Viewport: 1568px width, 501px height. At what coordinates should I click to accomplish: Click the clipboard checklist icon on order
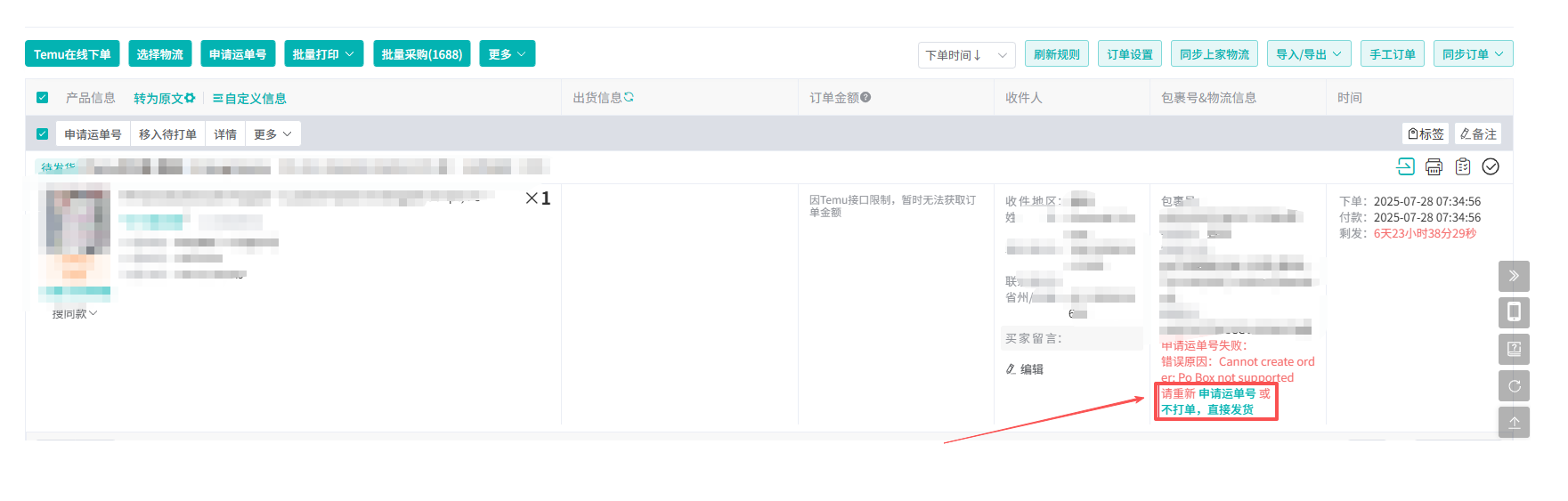tap(1462, 166)
